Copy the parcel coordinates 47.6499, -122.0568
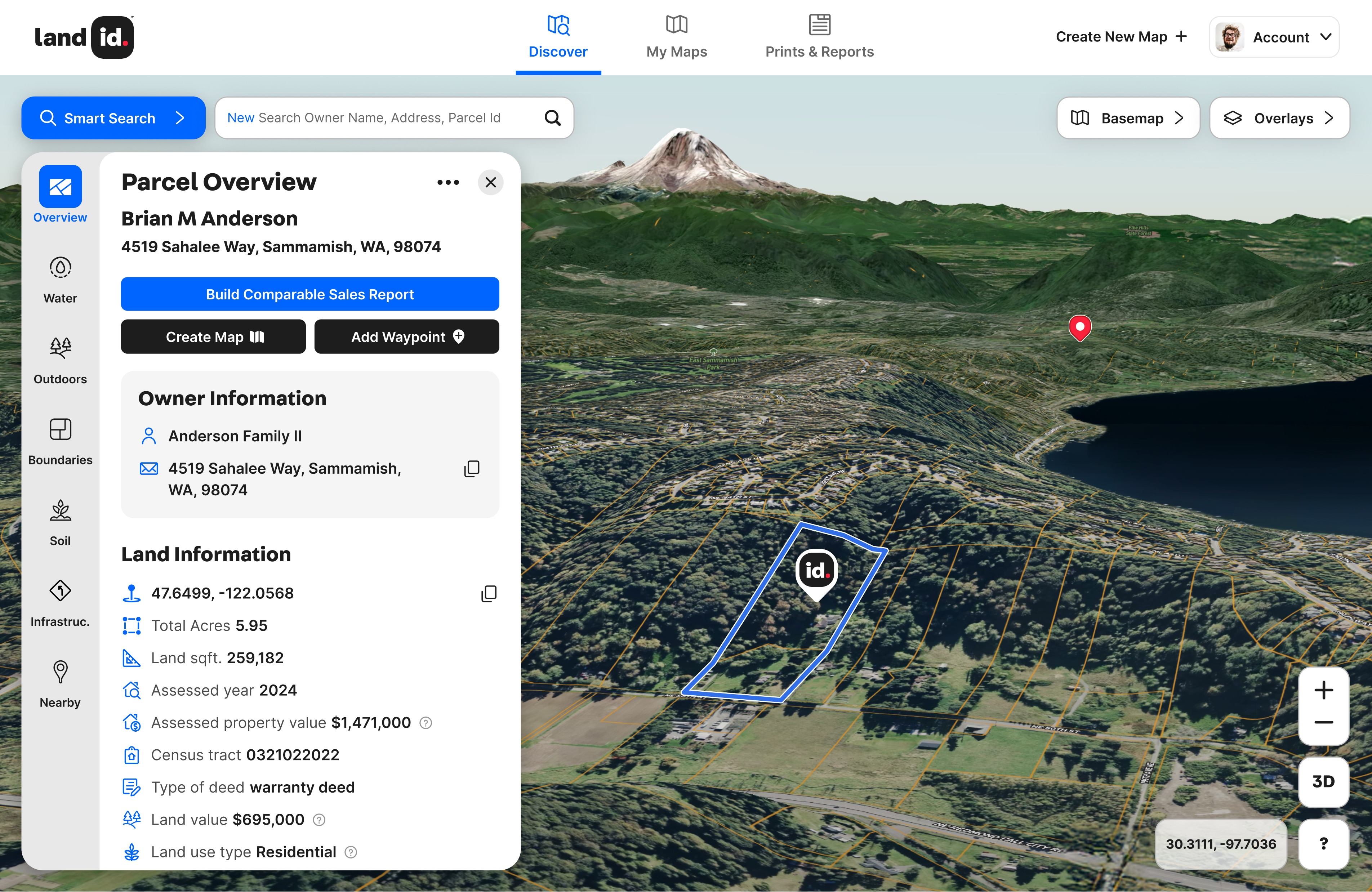Viewport: 1372px width, 892px height. coord(488,593)
